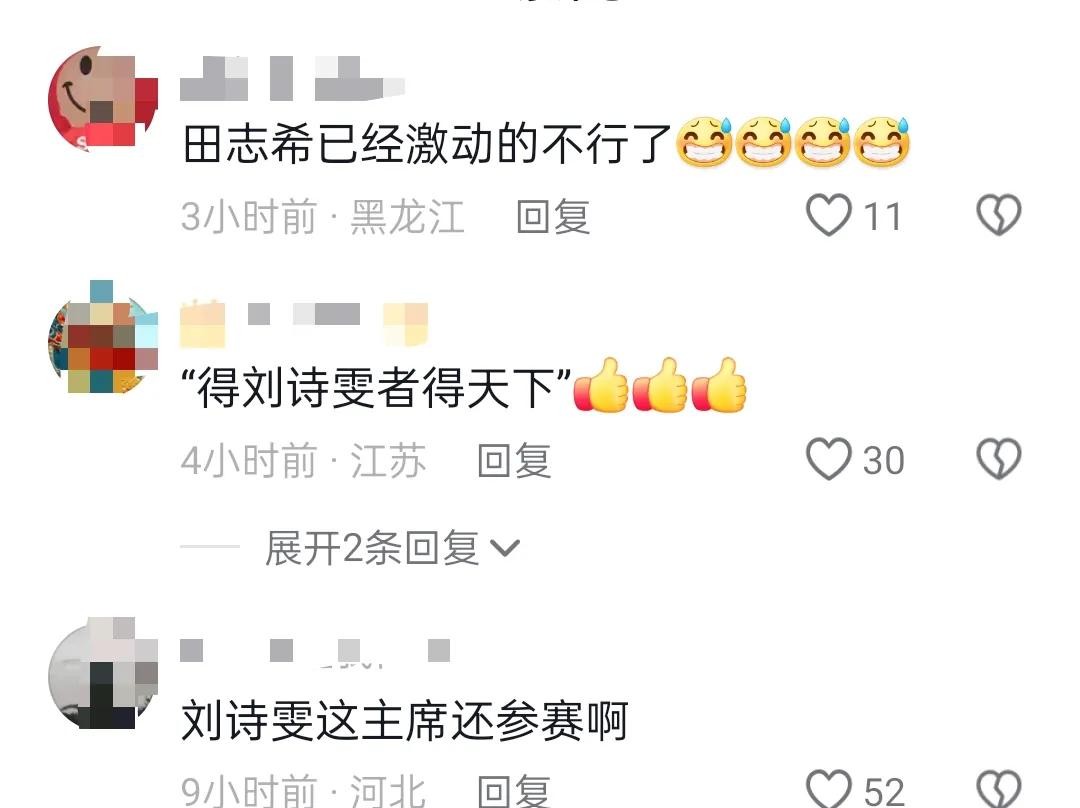Dislike the comment from 江苏

[x=999, y=458]
